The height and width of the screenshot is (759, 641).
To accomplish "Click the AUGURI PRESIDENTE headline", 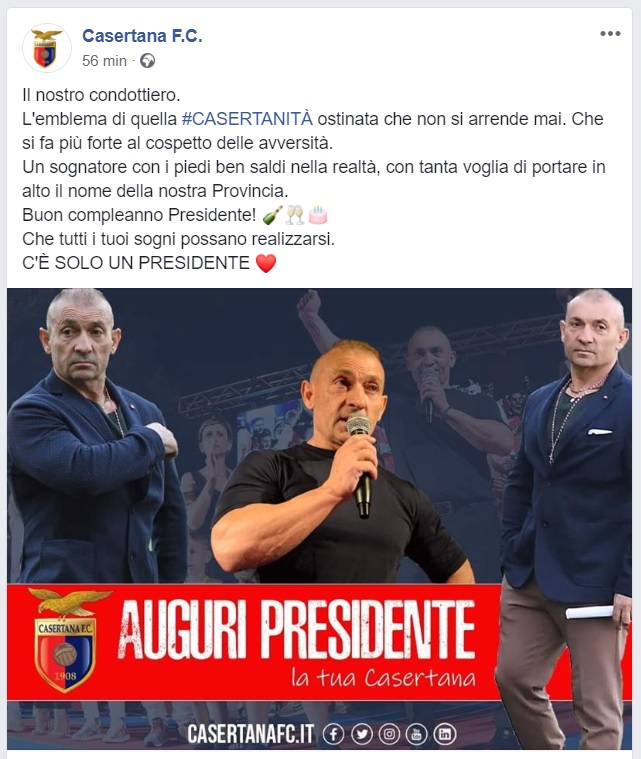I will pyautogui.click(x=297, y=630).
